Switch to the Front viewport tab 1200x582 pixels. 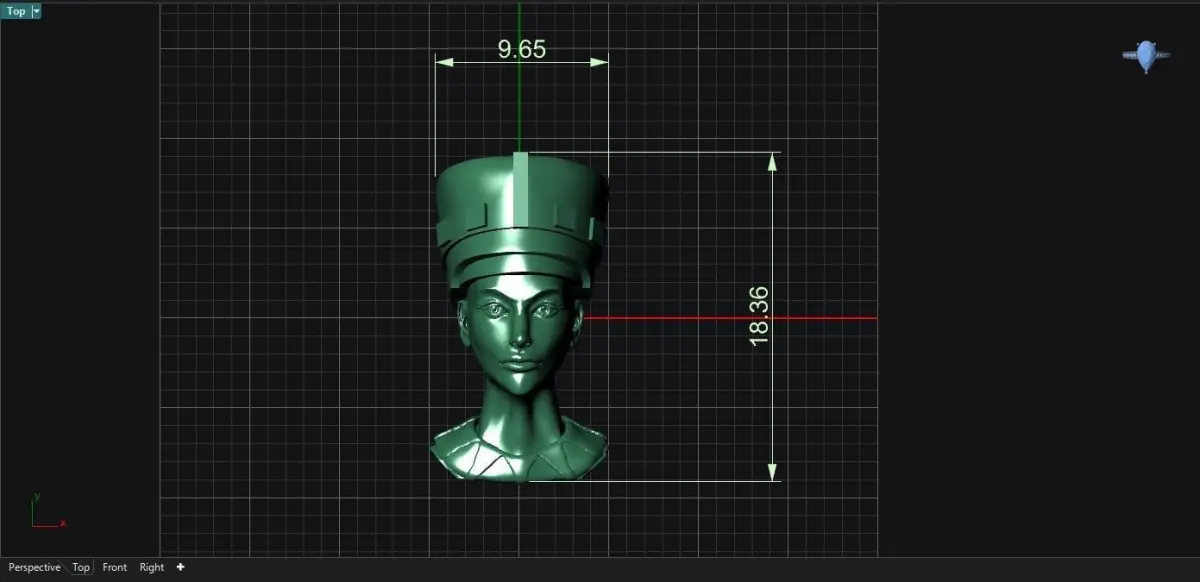click(115, 567)
